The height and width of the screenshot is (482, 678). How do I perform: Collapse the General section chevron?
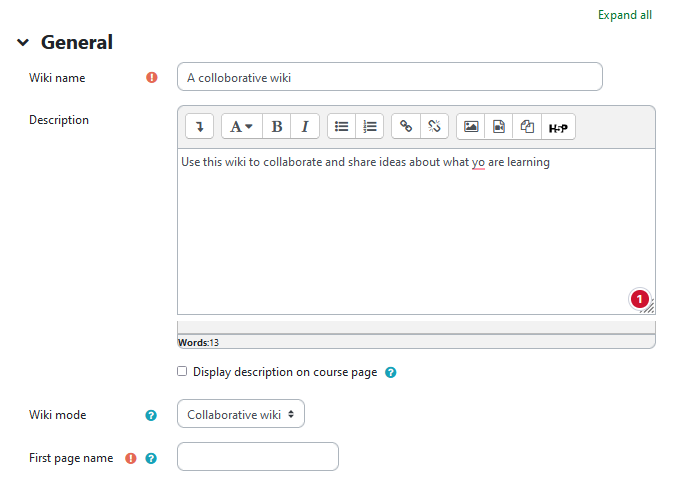[x=23, y=42]
